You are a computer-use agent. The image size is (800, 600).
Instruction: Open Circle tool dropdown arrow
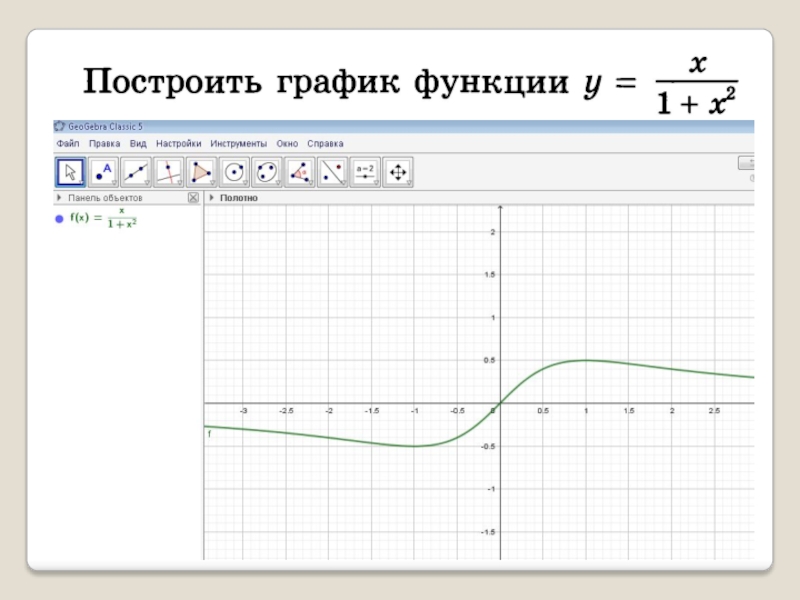[x=245, y=183]
